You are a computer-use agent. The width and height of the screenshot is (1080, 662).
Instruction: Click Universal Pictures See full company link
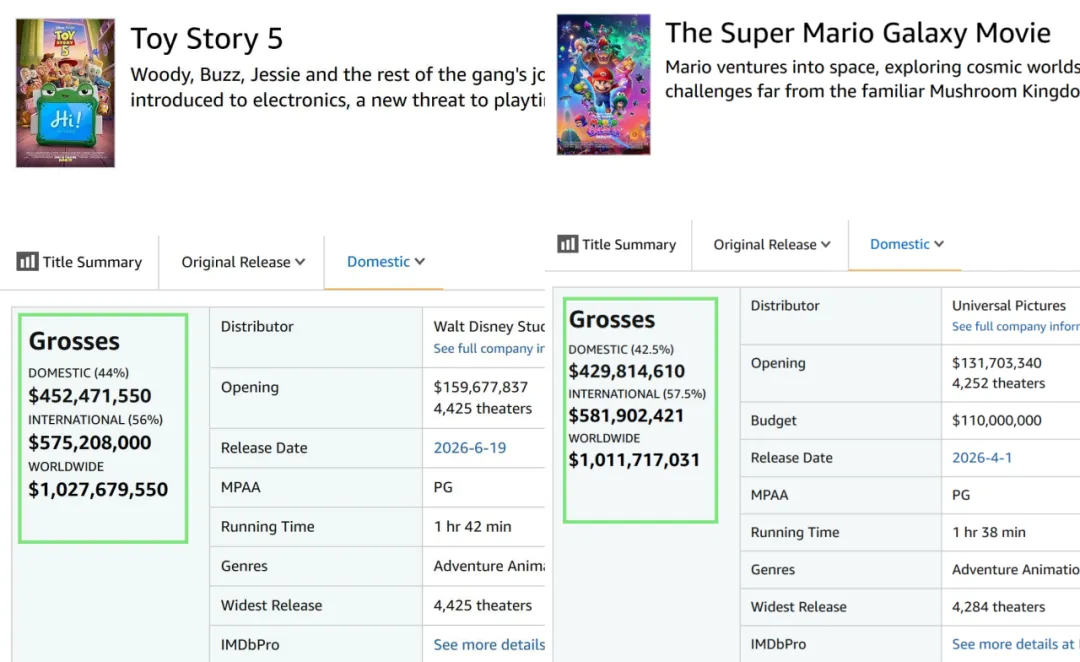pos(1015,327)
